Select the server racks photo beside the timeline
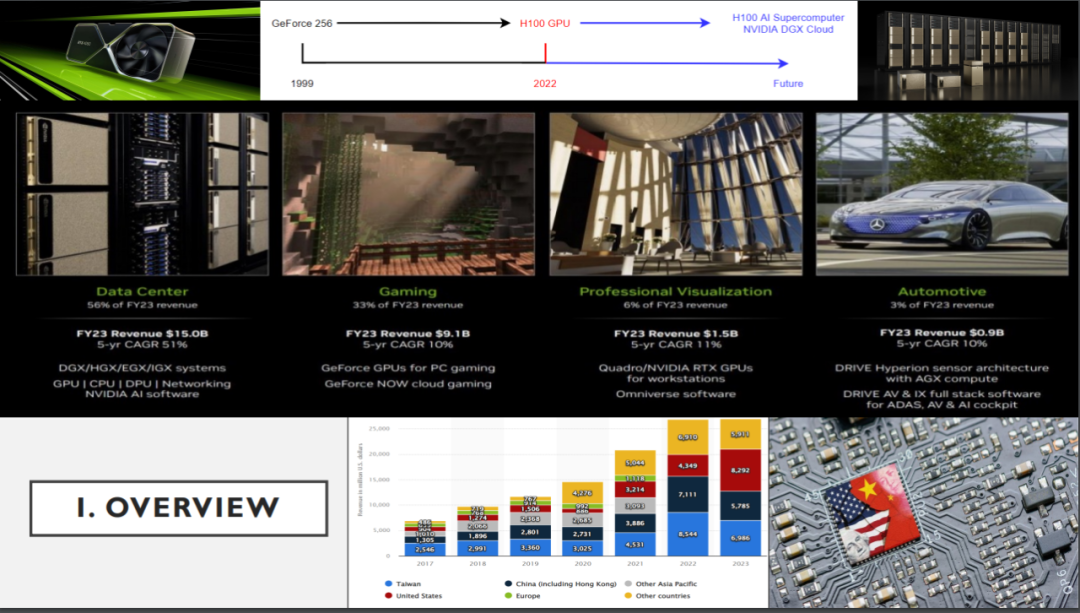 [968, 51]
